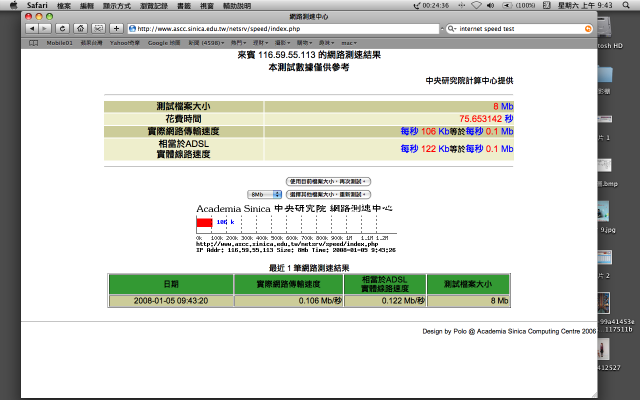Click 使用目前檔案大小 再次測試 button
640x400 pixels.
coord(328,181)
